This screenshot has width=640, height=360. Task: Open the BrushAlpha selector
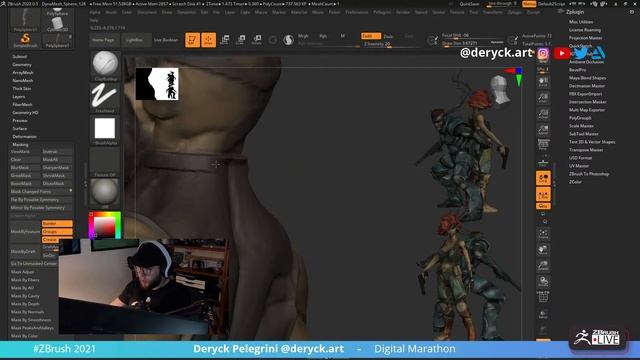pos(105,130)
